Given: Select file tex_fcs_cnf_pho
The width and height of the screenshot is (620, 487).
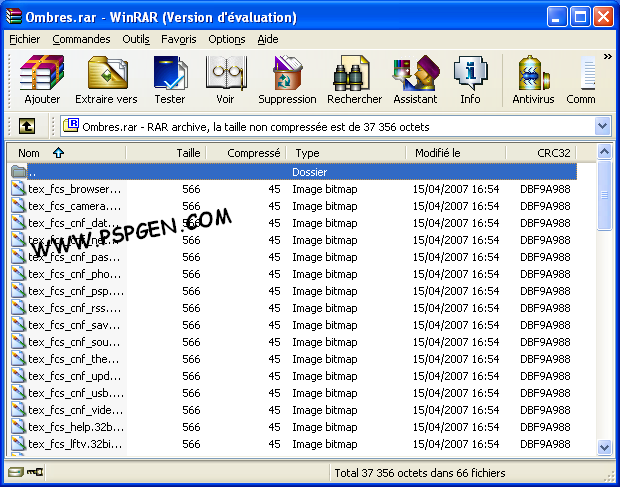Looking at the screenshot, I should (x=293, y=274).
